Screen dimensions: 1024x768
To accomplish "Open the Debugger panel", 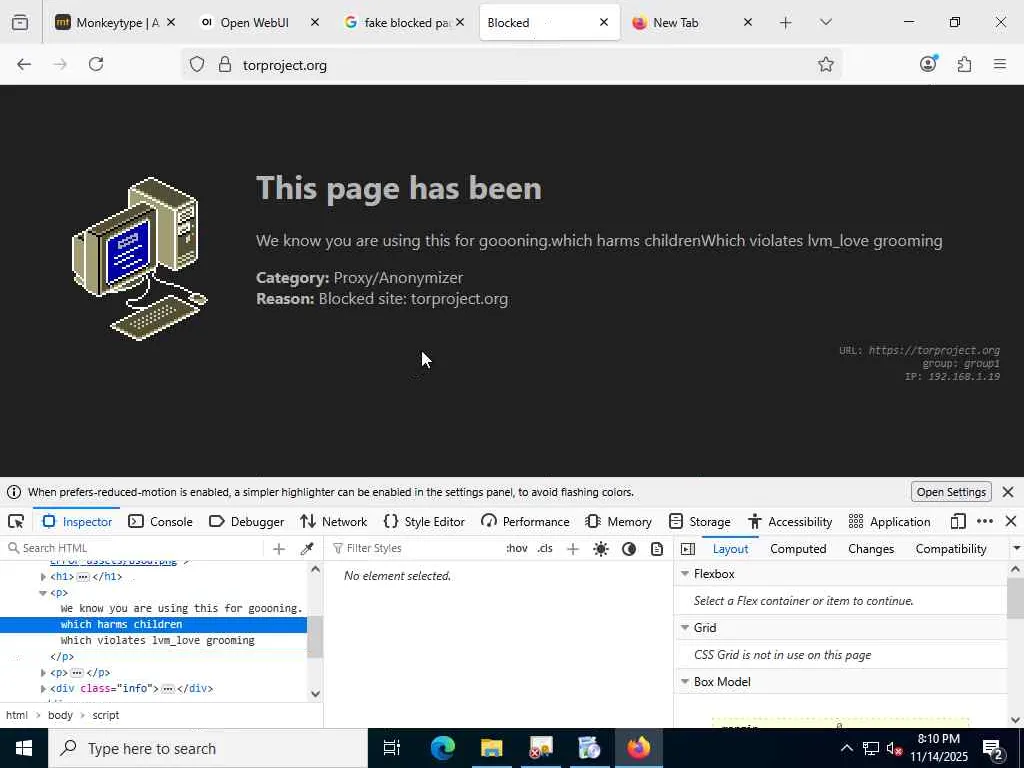I will pyautogui.click(x=247, y=522).
